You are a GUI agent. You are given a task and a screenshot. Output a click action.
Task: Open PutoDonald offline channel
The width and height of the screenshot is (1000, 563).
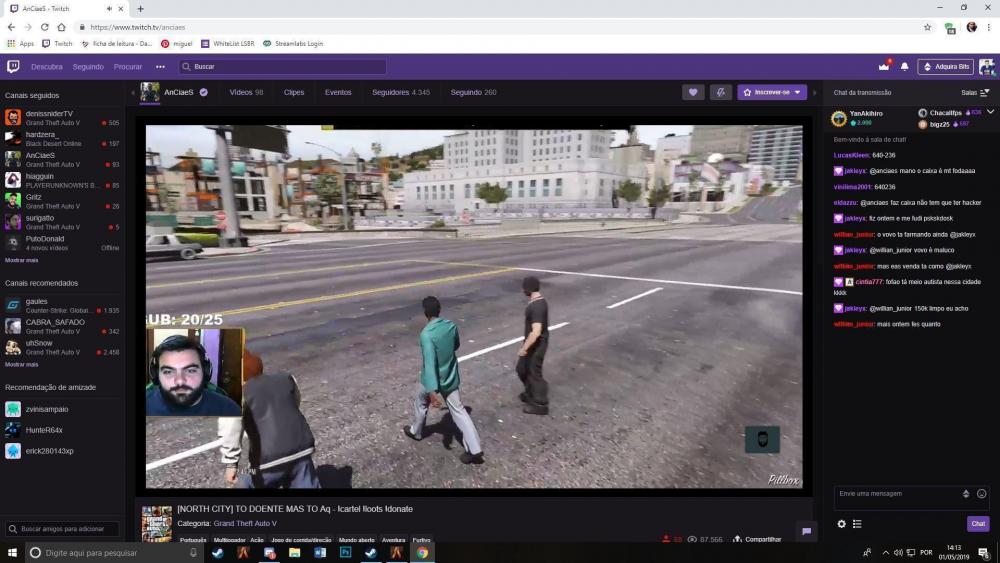tap(62, 243)
